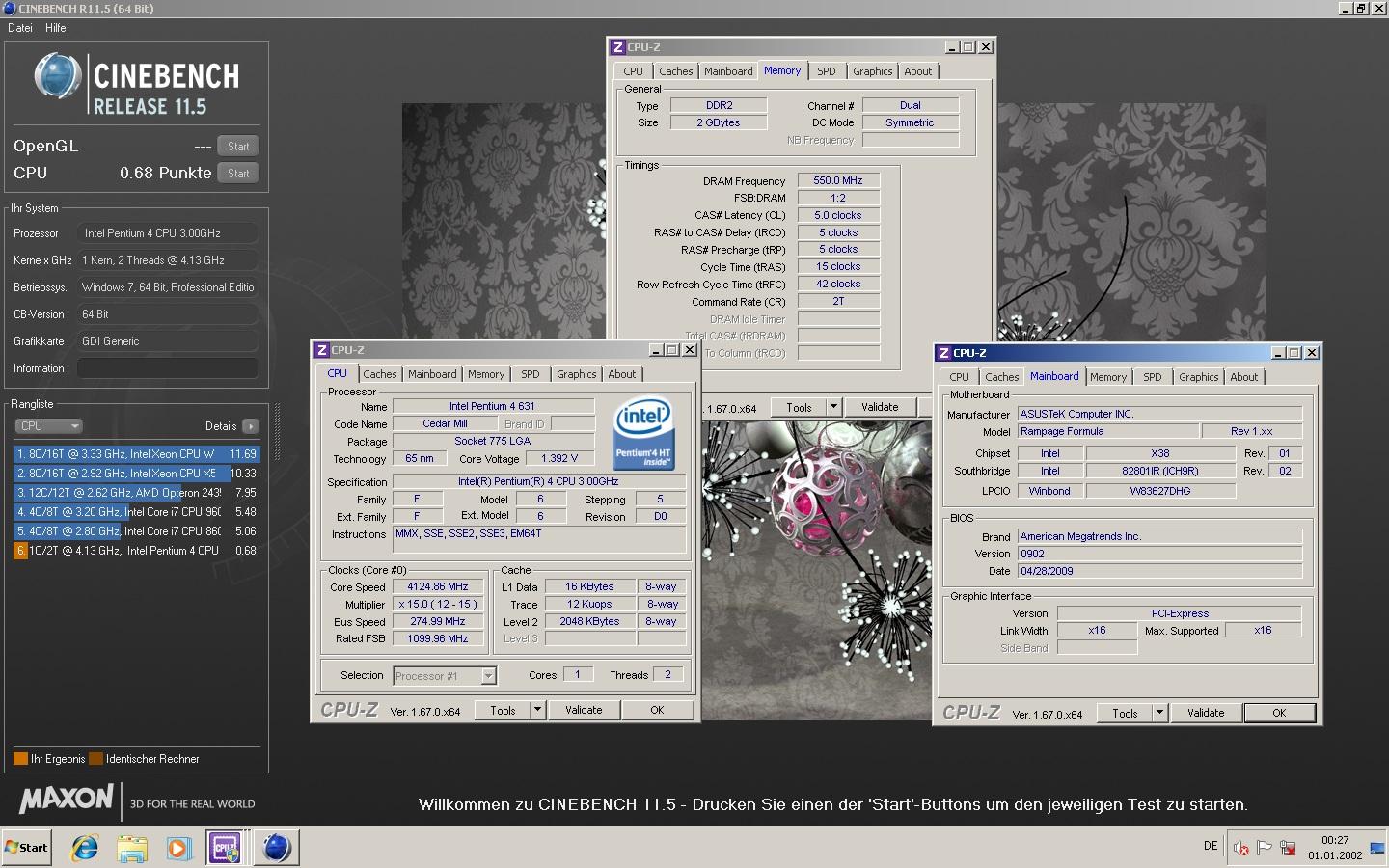Viewport: 1389px width, 868px height.
Task: Click the Tools button in CPU window
Action: click(x=503, y=710)
